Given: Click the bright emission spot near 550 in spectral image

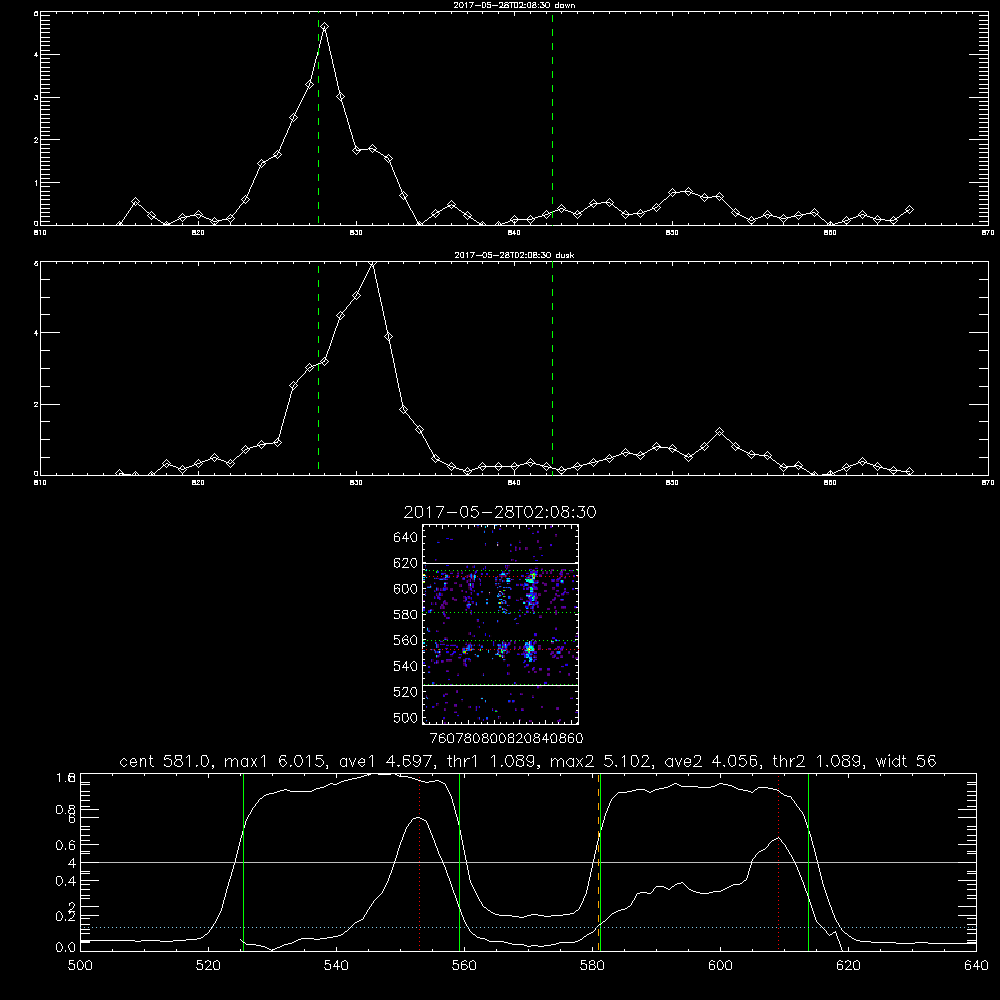Looking at the screenshot, I should 529,651.
